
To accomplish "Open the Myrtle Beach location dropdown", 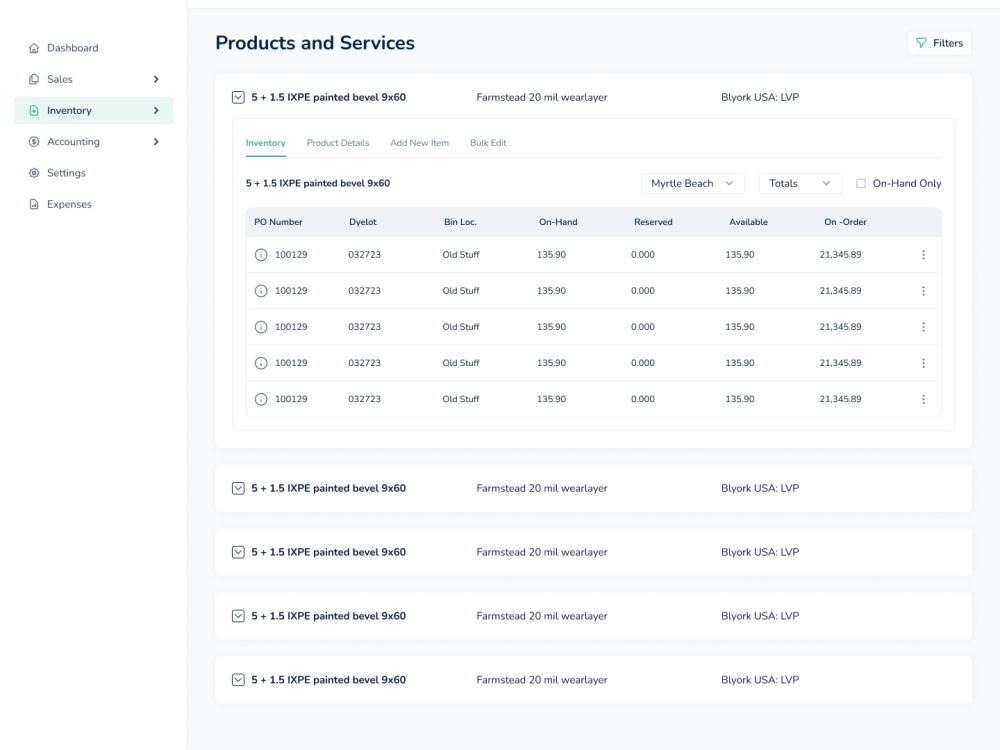I will (x=692, y=183).
